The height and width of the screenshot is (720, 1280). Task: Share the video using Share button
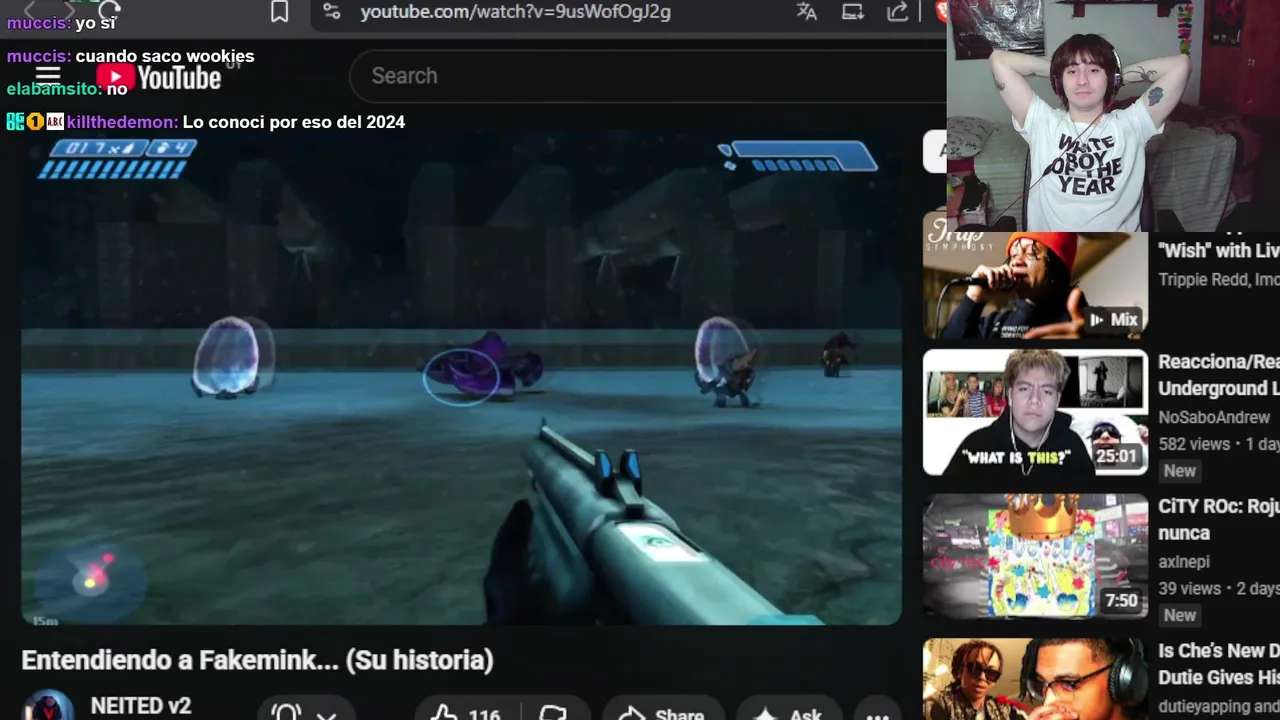click(x=662, y=714)
